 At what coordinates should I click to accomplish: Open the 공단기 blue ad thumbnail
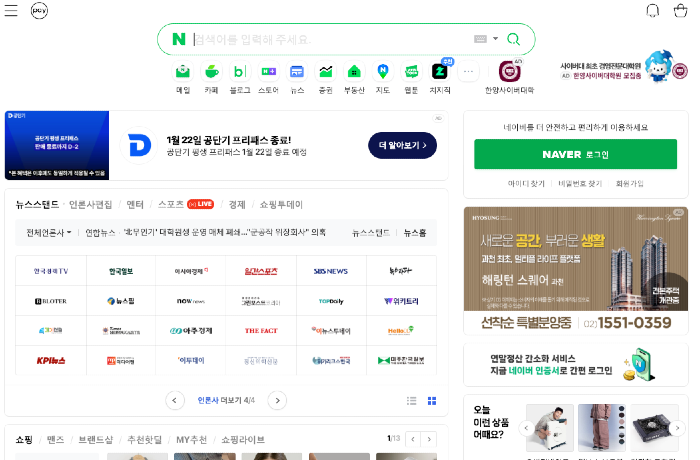click(57, 145)
